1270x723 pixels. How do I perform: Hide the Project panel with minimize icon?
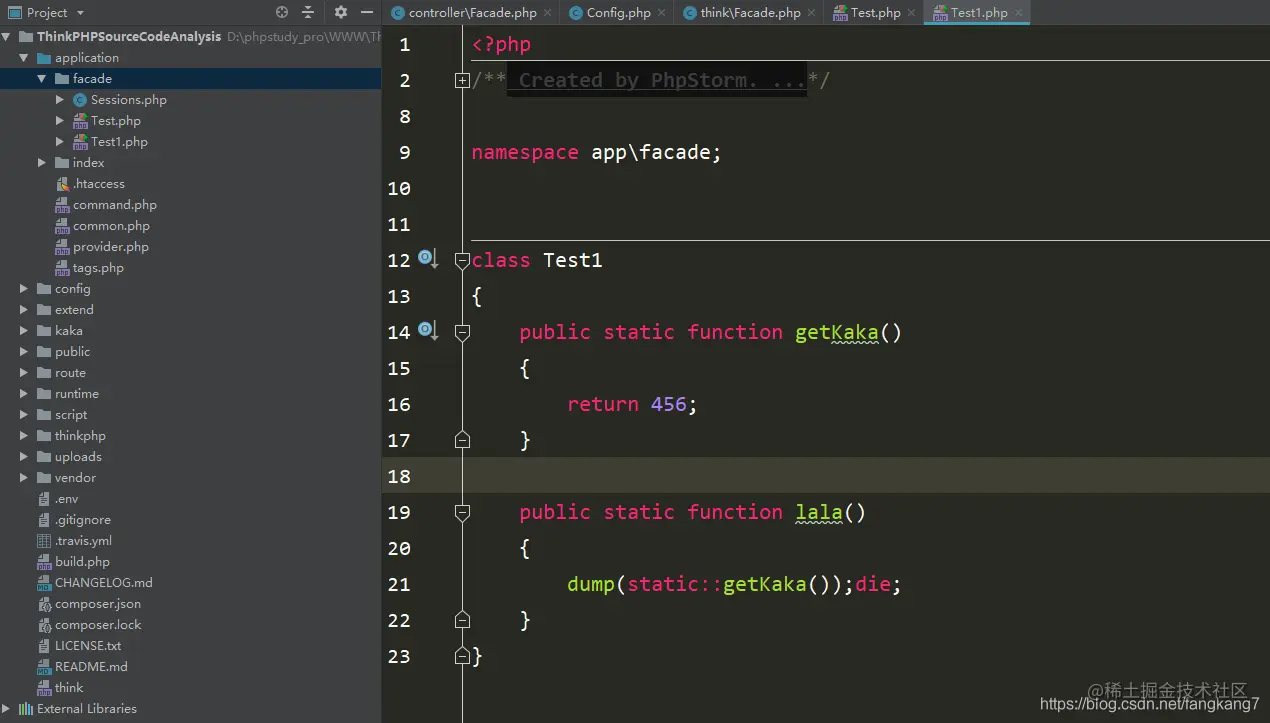coord(367,12)
